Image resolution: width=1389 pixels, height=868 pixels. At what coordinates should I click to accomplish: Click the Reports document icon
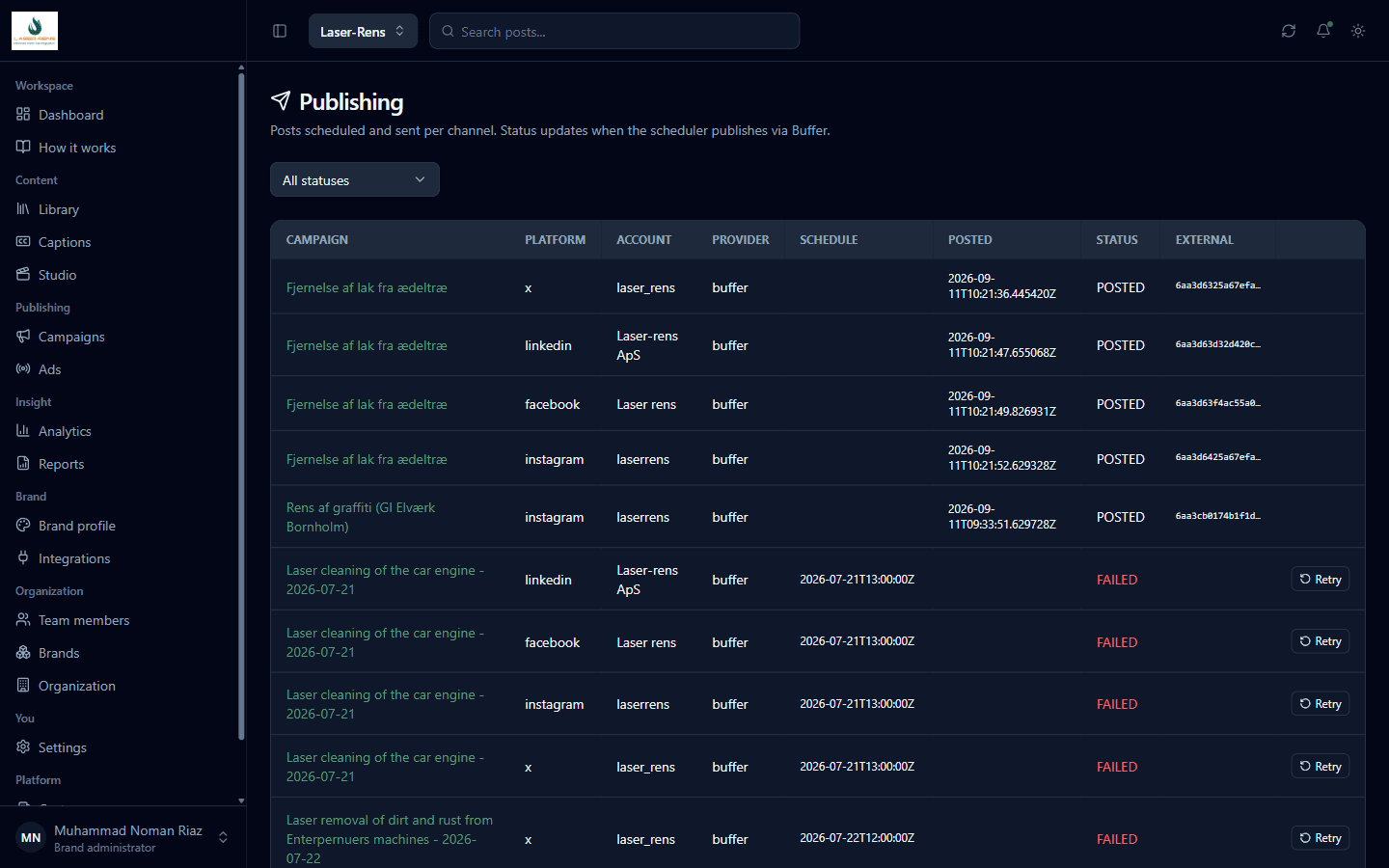[x=23, y=464]
